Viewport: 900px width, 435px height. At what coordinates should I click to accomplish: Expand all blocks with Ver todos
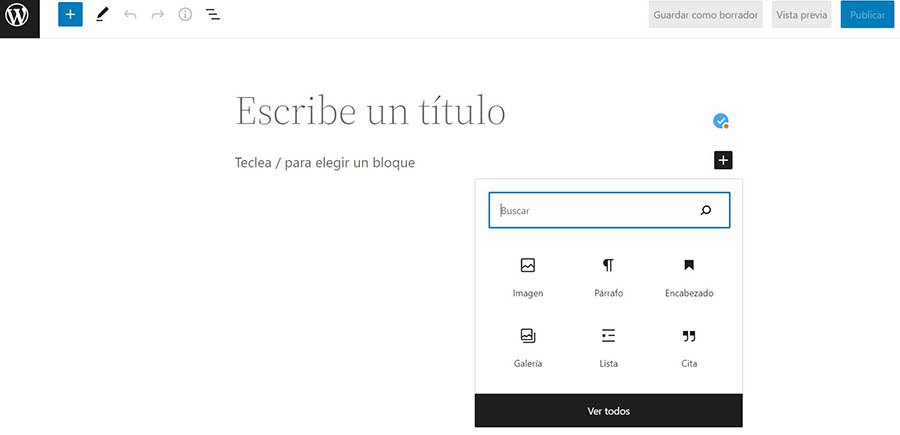click(608, 411)
